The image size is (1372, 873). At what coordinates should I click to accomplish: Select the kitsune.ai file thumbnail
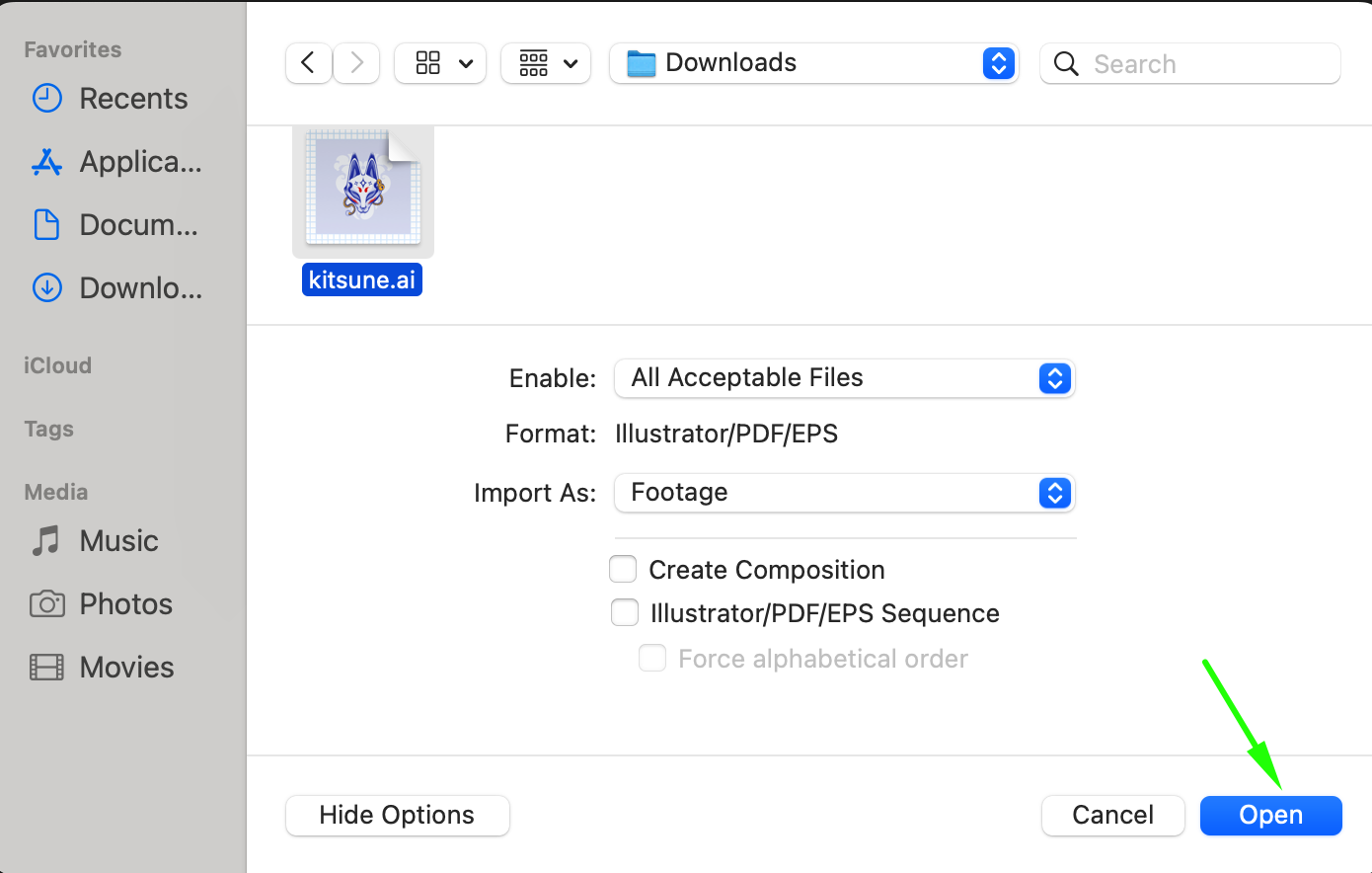pyautogui.click(x=363, y=190)
